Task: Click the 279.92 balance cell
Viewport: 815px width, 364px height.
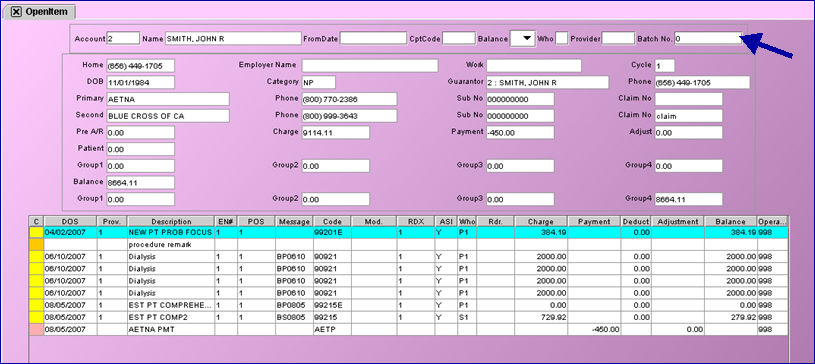Action: click(731, 317)
